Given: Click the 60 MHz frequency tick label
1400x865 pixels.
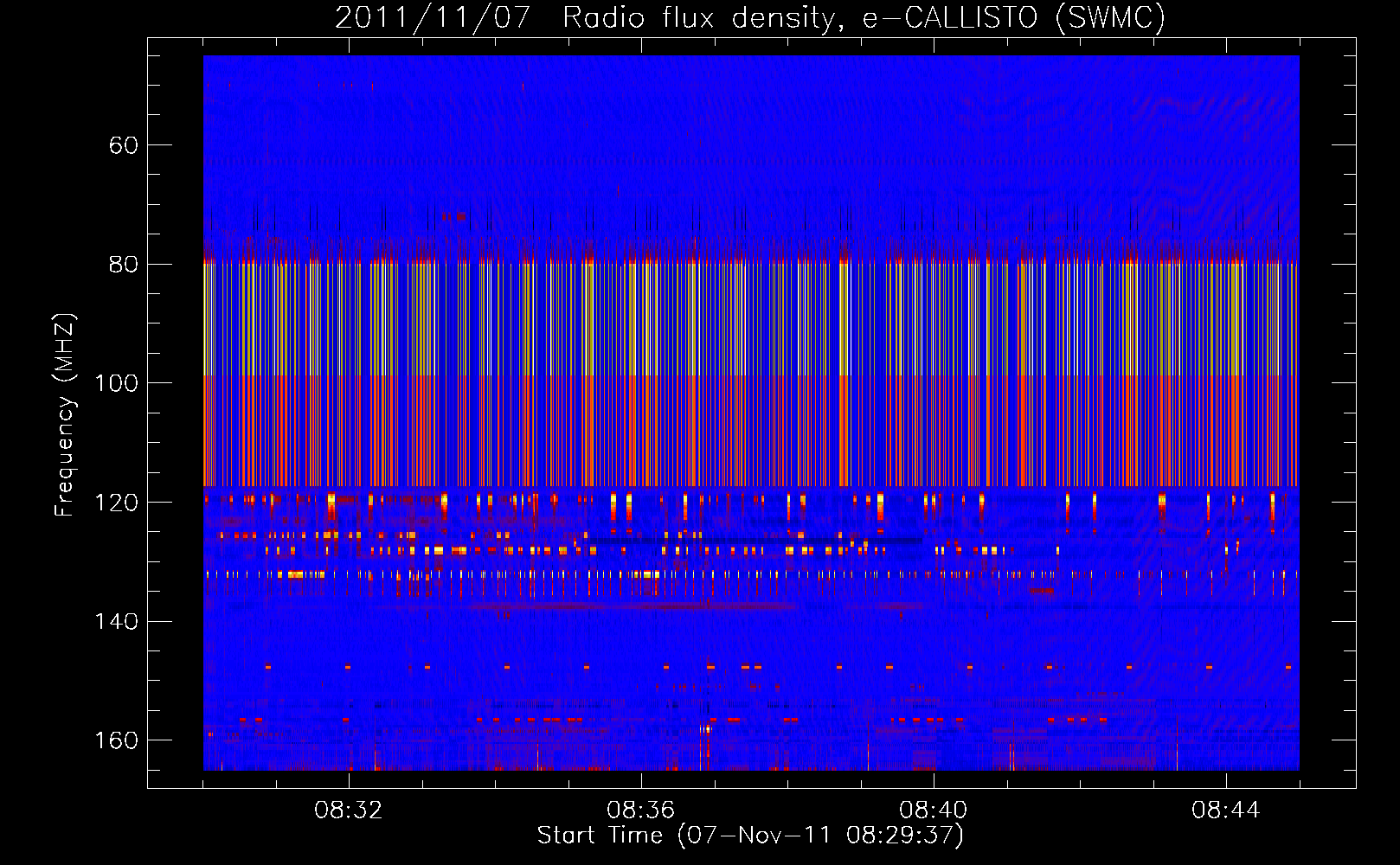Looking at the screenshot, I should (x=124, y=145).
